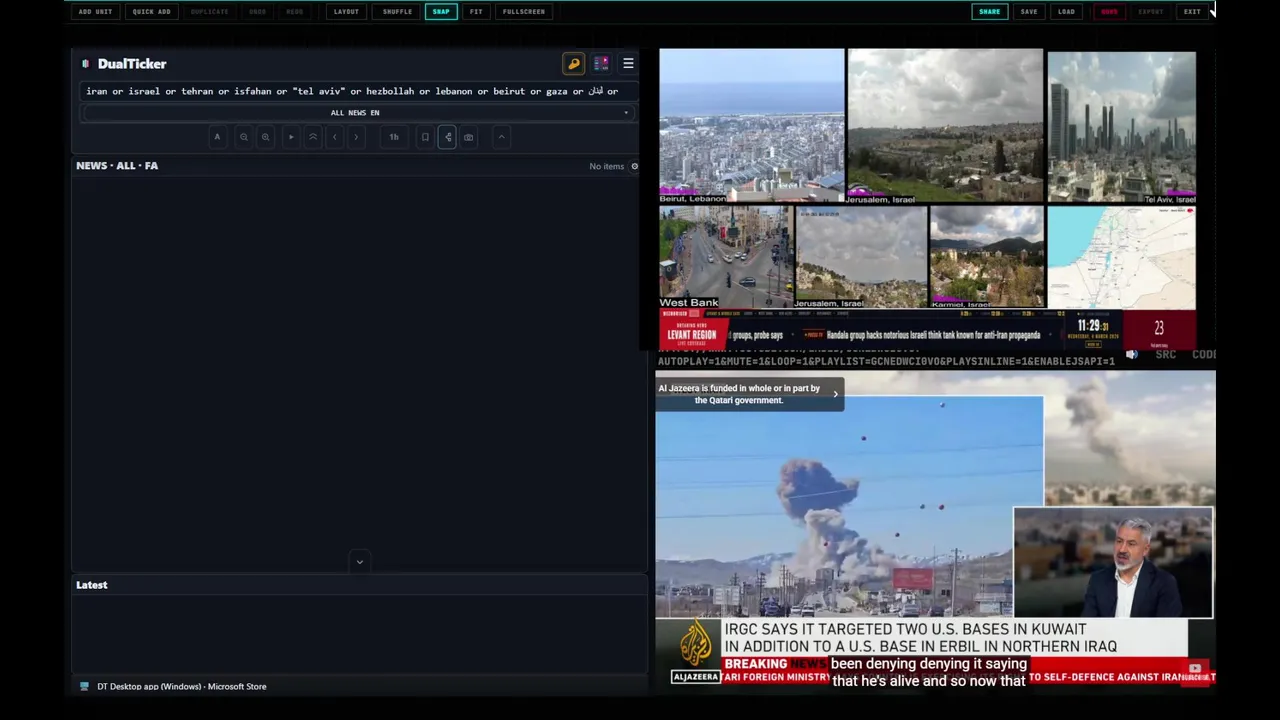Viewport: 1280px width, 720px height.
Task: Select the top Jerusalem, Israel webcam feed
Action: coord(945,126)
